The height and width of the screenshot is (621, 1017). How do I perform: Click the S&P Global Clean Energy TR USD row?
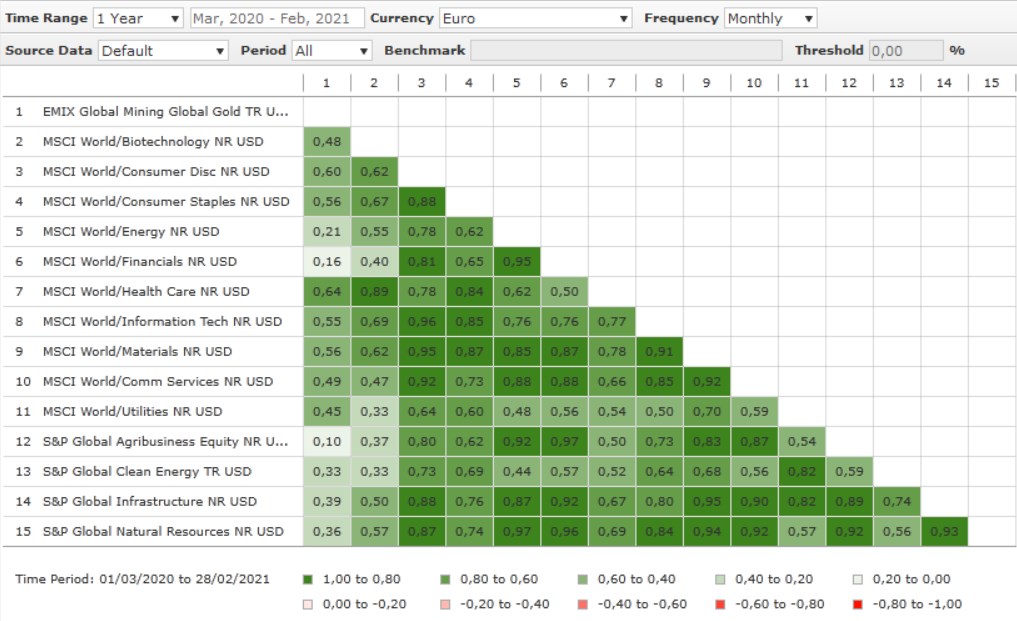coord(147,472)
